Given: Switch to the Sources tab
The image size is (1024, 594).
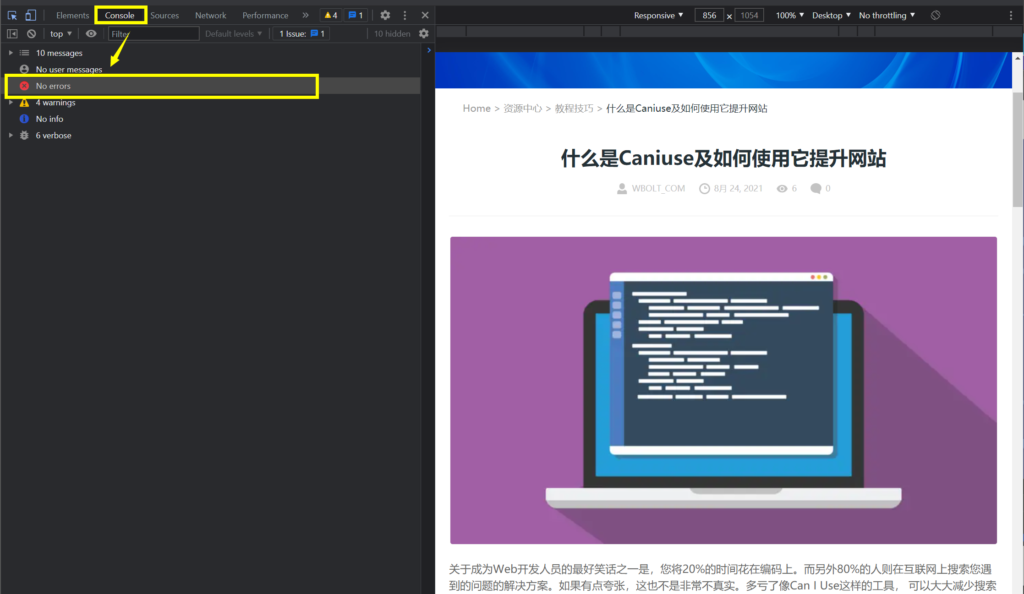Looking at the screenshot, I should (x=165, y=15).
